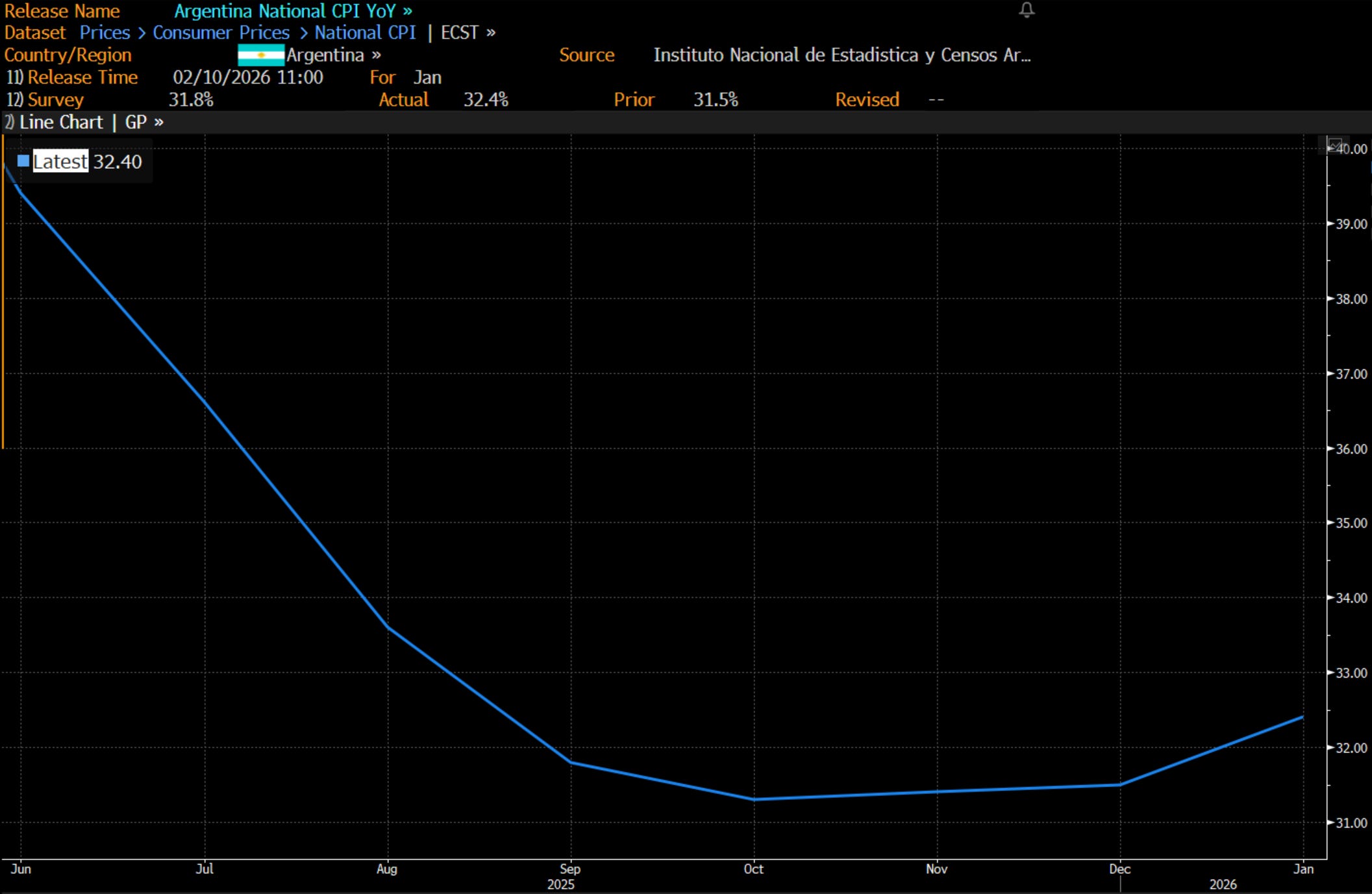Screen dimensions: 1372x894
Task: Open the Prices dataset breadcrumb
Action: click(105, 32)
